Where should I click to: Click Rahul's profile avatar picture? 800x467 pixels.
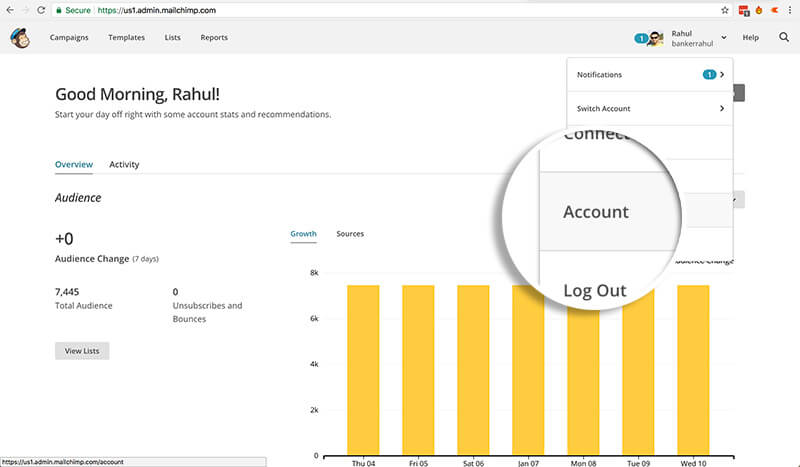(x=655, y=38)
